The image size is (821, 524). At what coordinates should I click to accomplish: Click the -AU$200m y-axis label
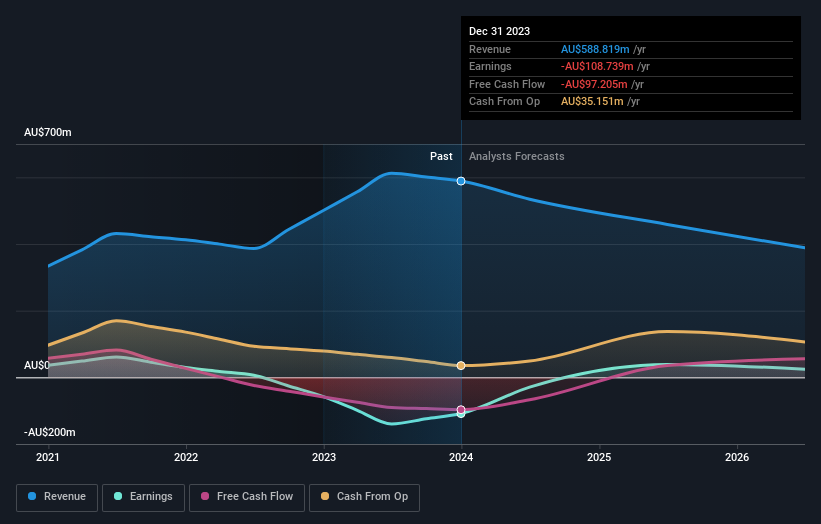50,432
